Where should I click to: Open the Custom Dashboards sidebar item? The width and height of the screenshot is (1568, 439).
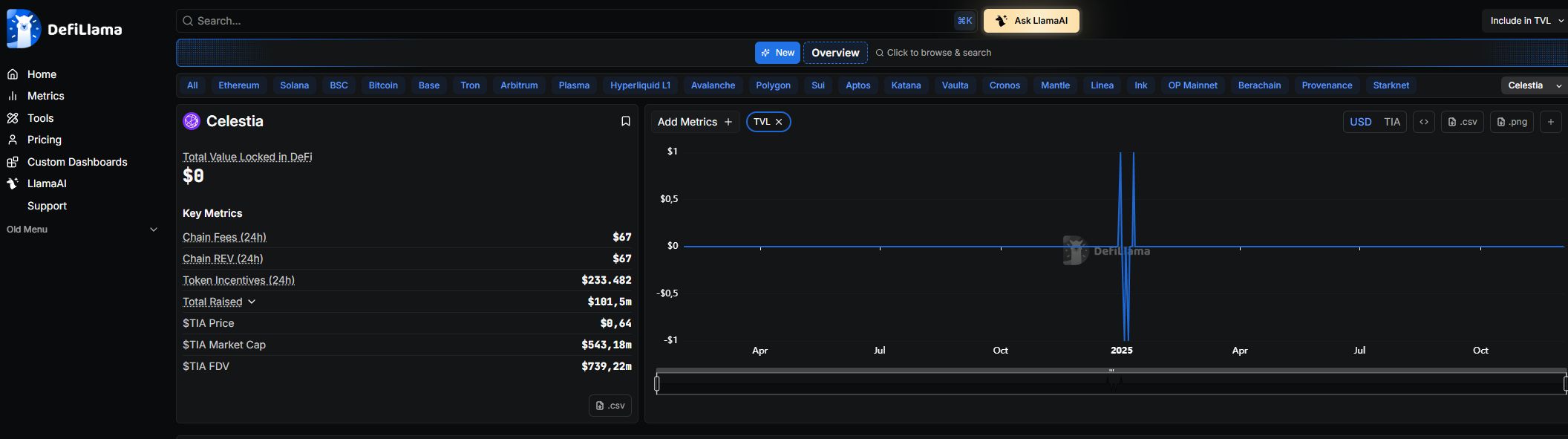[x=77, y=162]
